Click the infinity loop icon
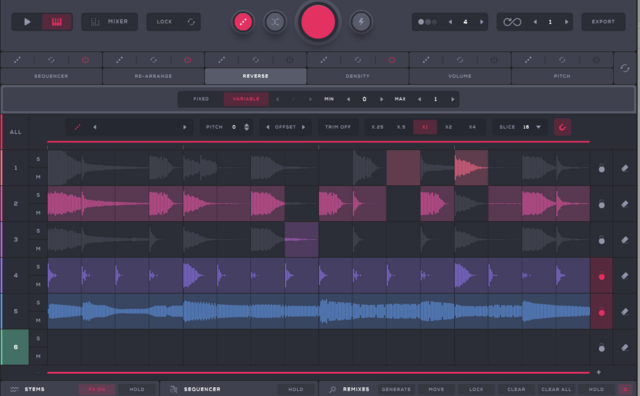This screenshot has width=640, height=396. coord(512,22)
